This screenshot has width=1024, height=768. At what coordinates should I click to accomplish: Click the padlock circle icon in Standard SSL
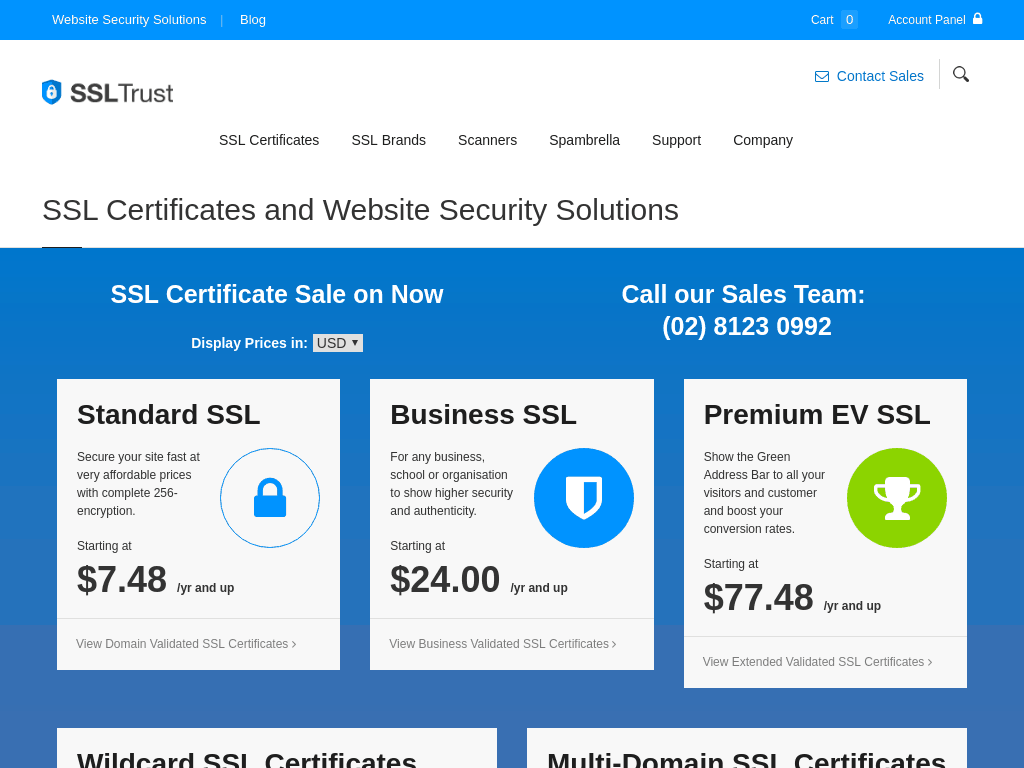[270, 498]
